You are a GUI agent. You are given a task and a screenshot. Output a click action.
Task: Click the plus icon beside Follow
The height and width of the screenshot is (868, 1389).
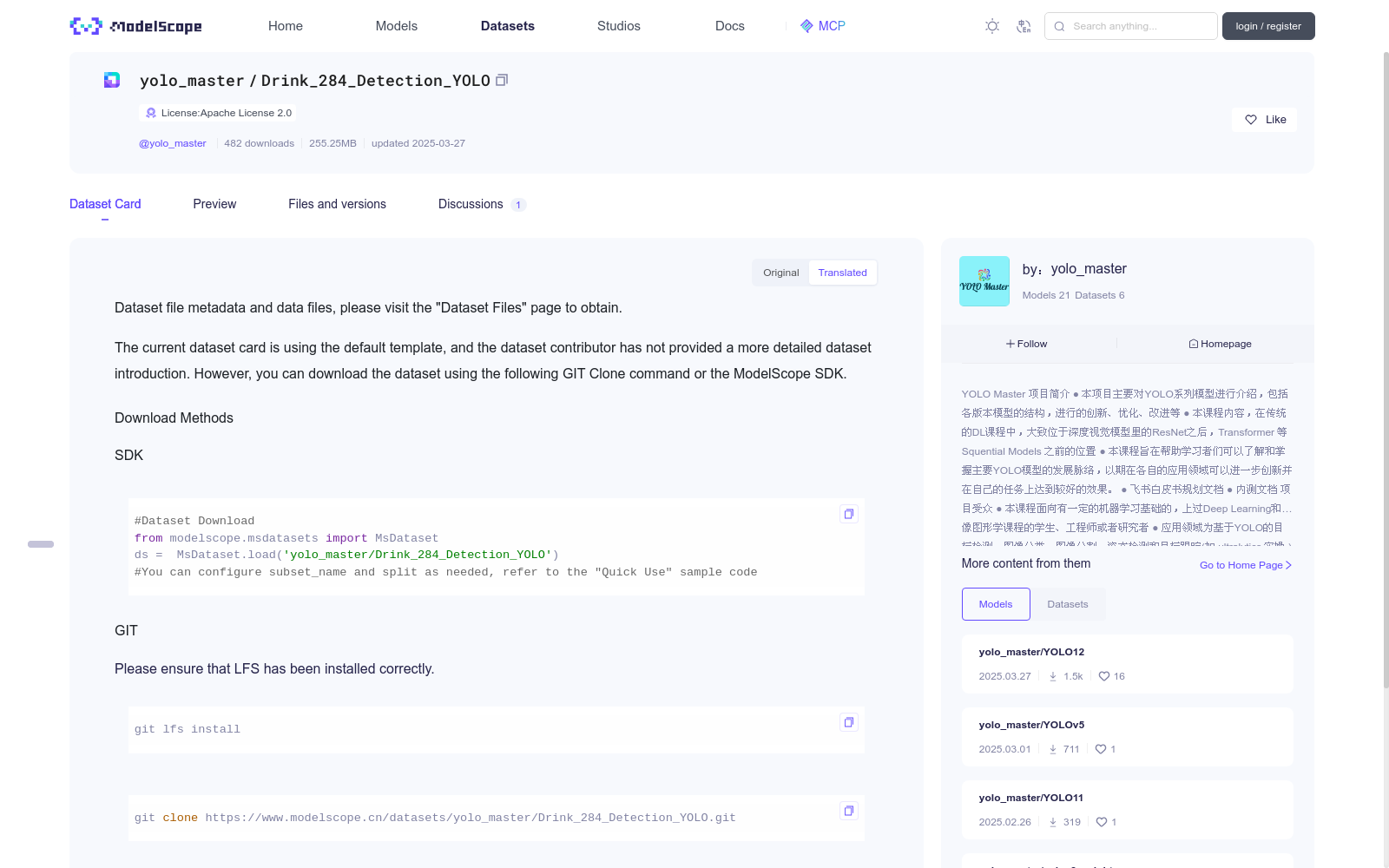[x=1010, y=344]
